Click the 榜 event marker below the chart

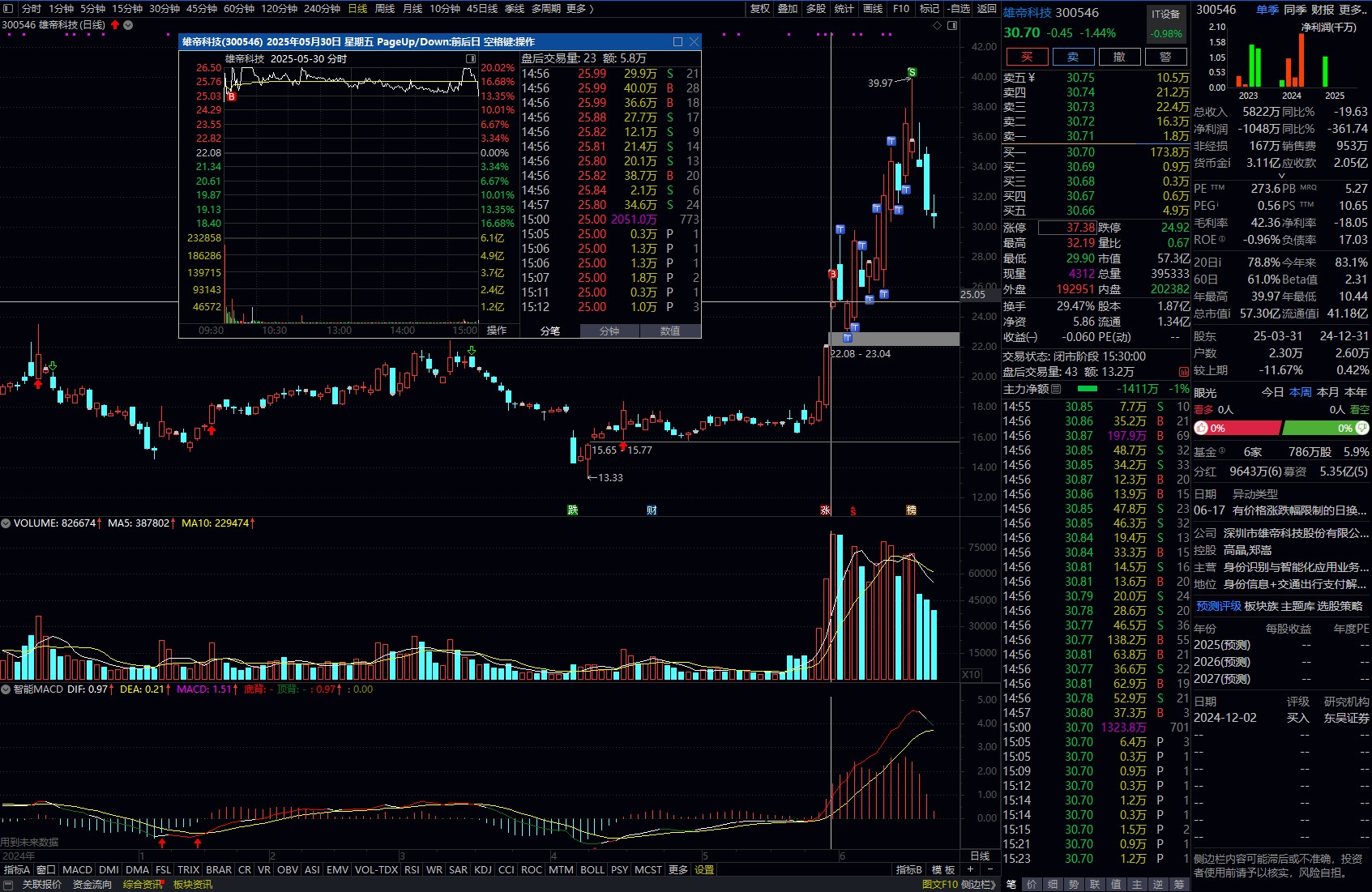(911, 510)
